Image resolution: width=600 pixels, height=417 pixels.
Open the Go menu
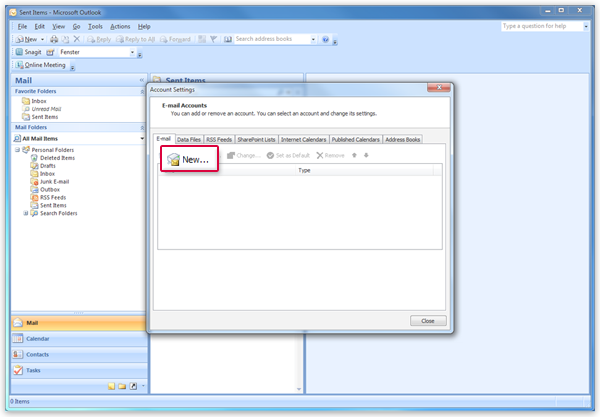click(x=77, y=26)
